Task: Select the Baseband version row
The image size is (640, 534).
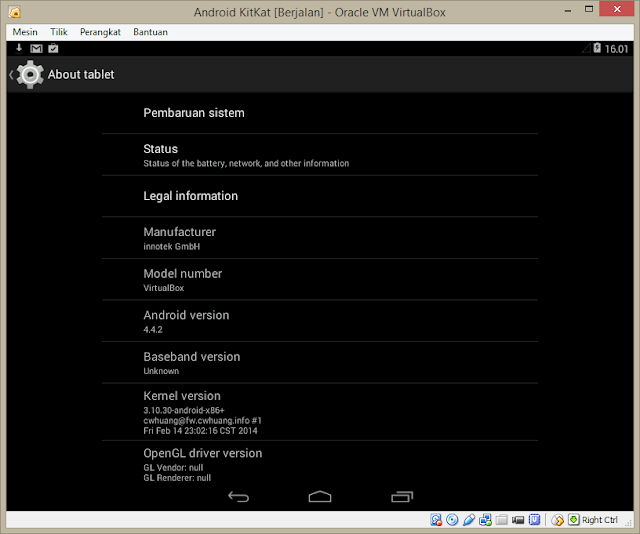Action: 320,363
